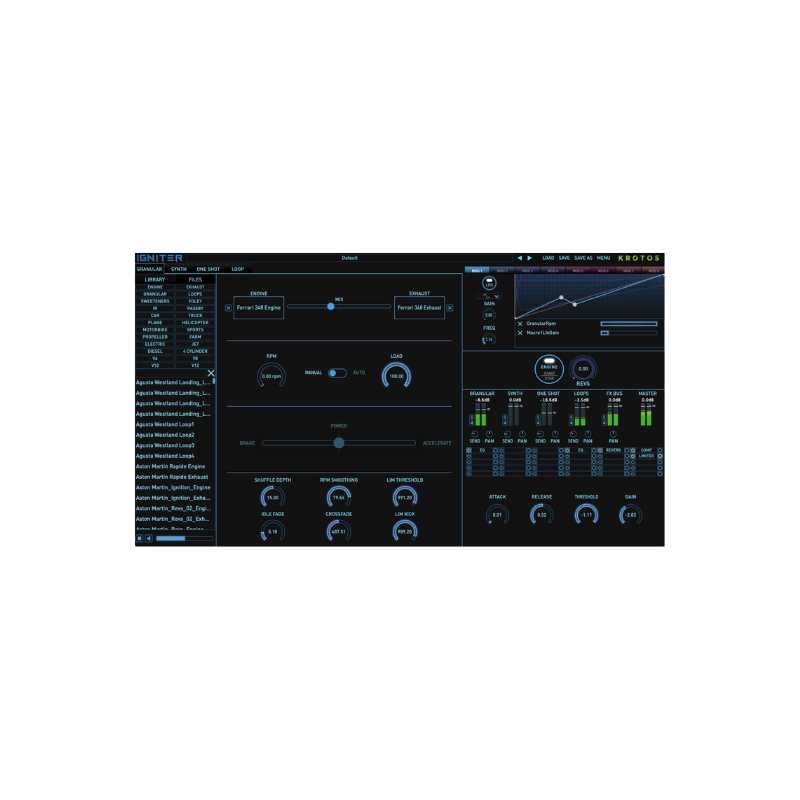Open the Ferrari 348 Exhaust selector
Screen dimensions: 800x800
point(420,306)
